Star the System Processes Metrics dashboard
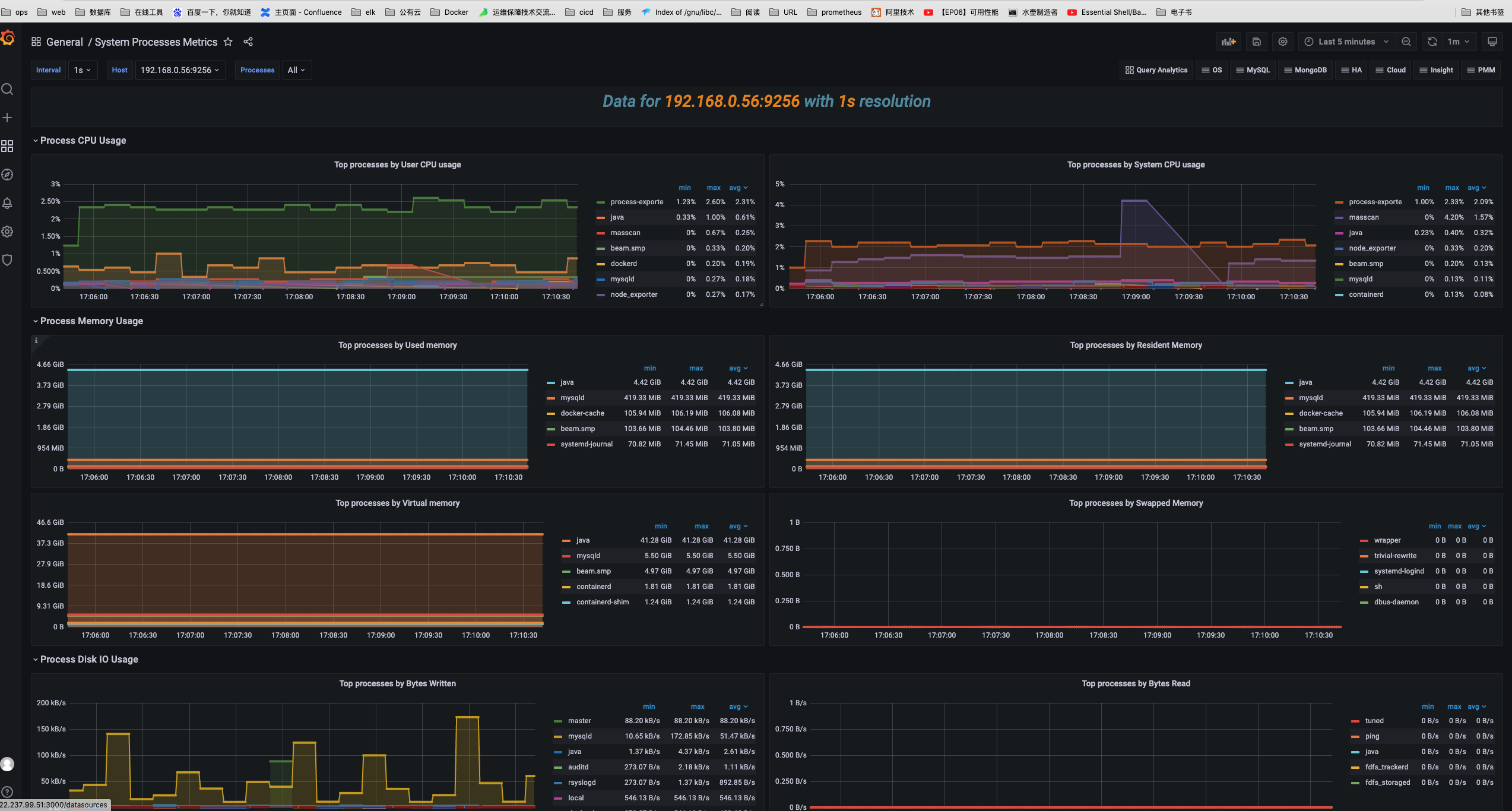Image resolution: width=1512 pixels, height=811 pixels. point(228,42)
